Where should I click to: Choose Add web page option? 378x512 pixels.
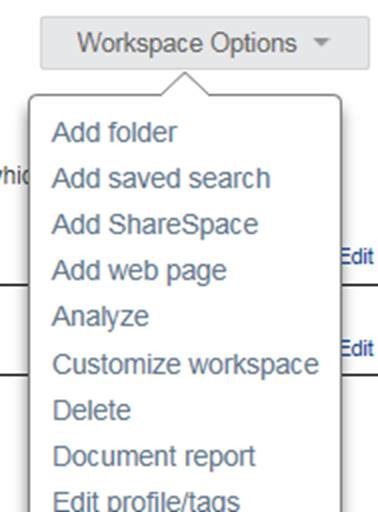[139, 271]
